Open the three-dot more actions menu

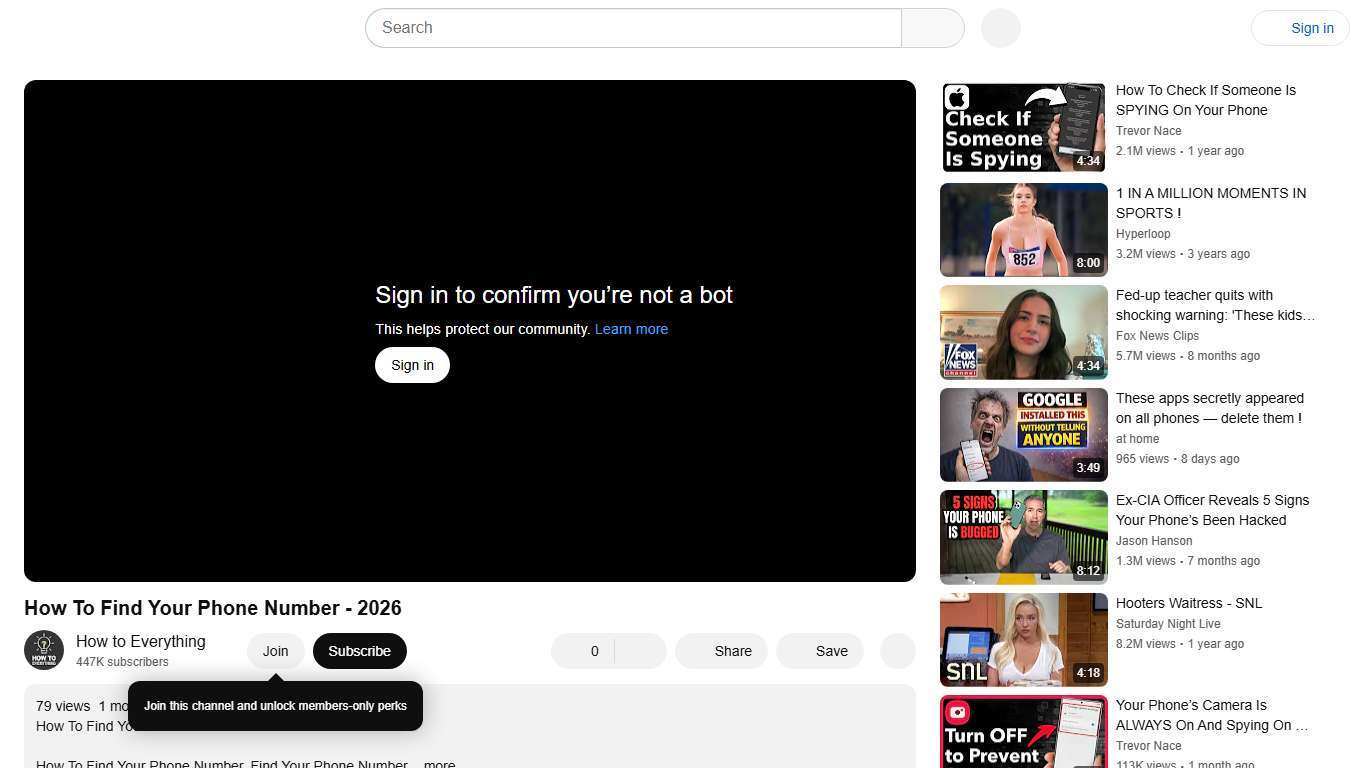tap(897, 651)
